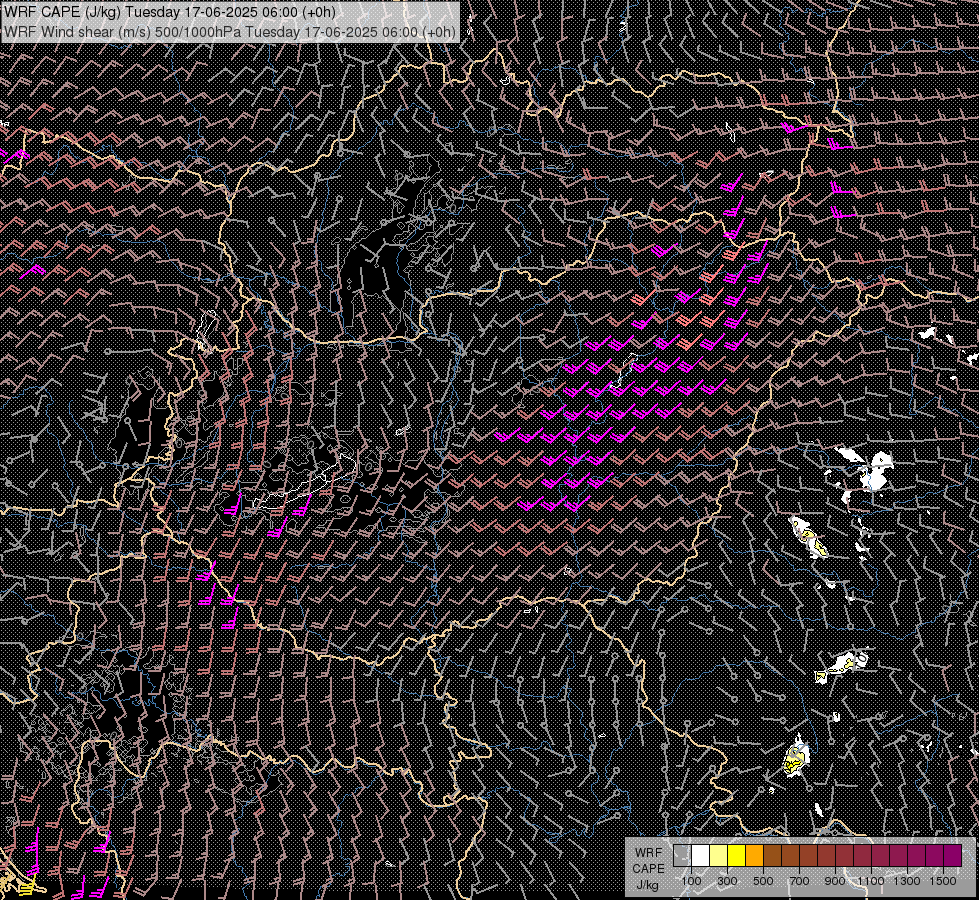Click the orange legend swatch before 500

pos(754,856)
